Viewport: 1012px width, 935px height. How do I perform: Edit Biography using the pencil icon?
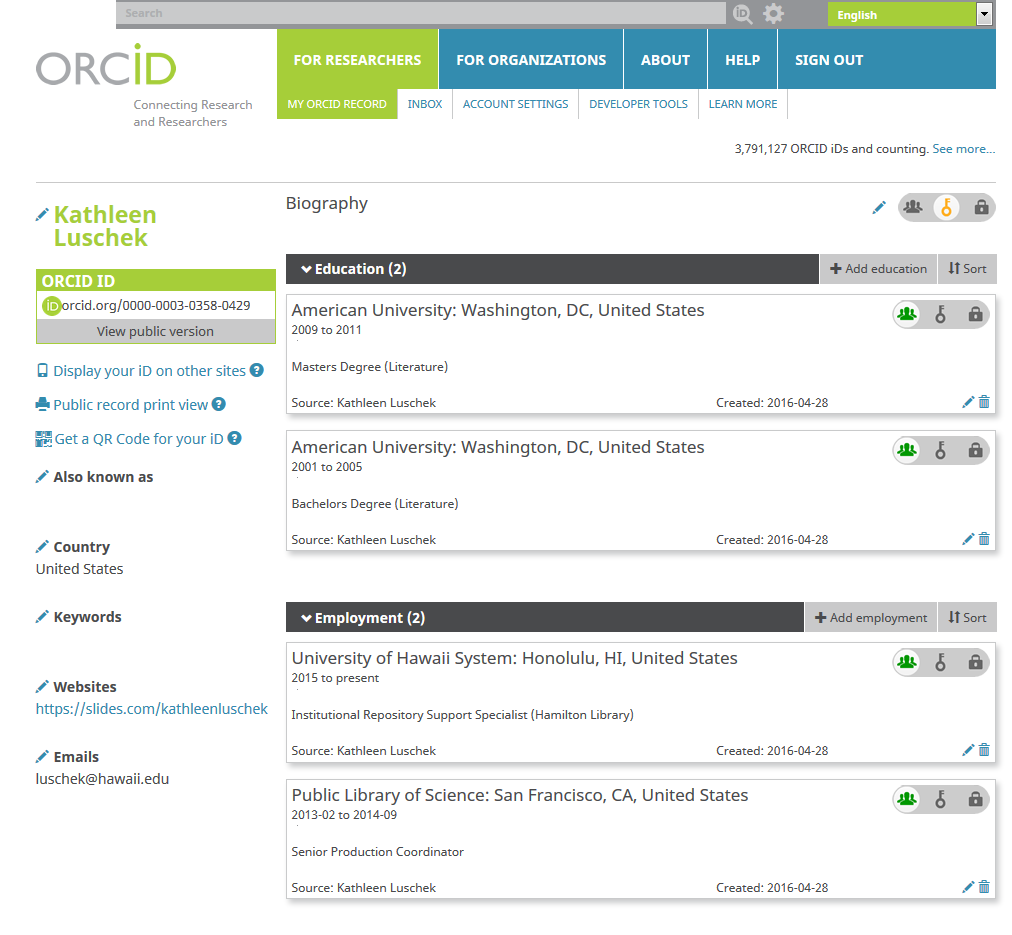[x=879, y=208]
